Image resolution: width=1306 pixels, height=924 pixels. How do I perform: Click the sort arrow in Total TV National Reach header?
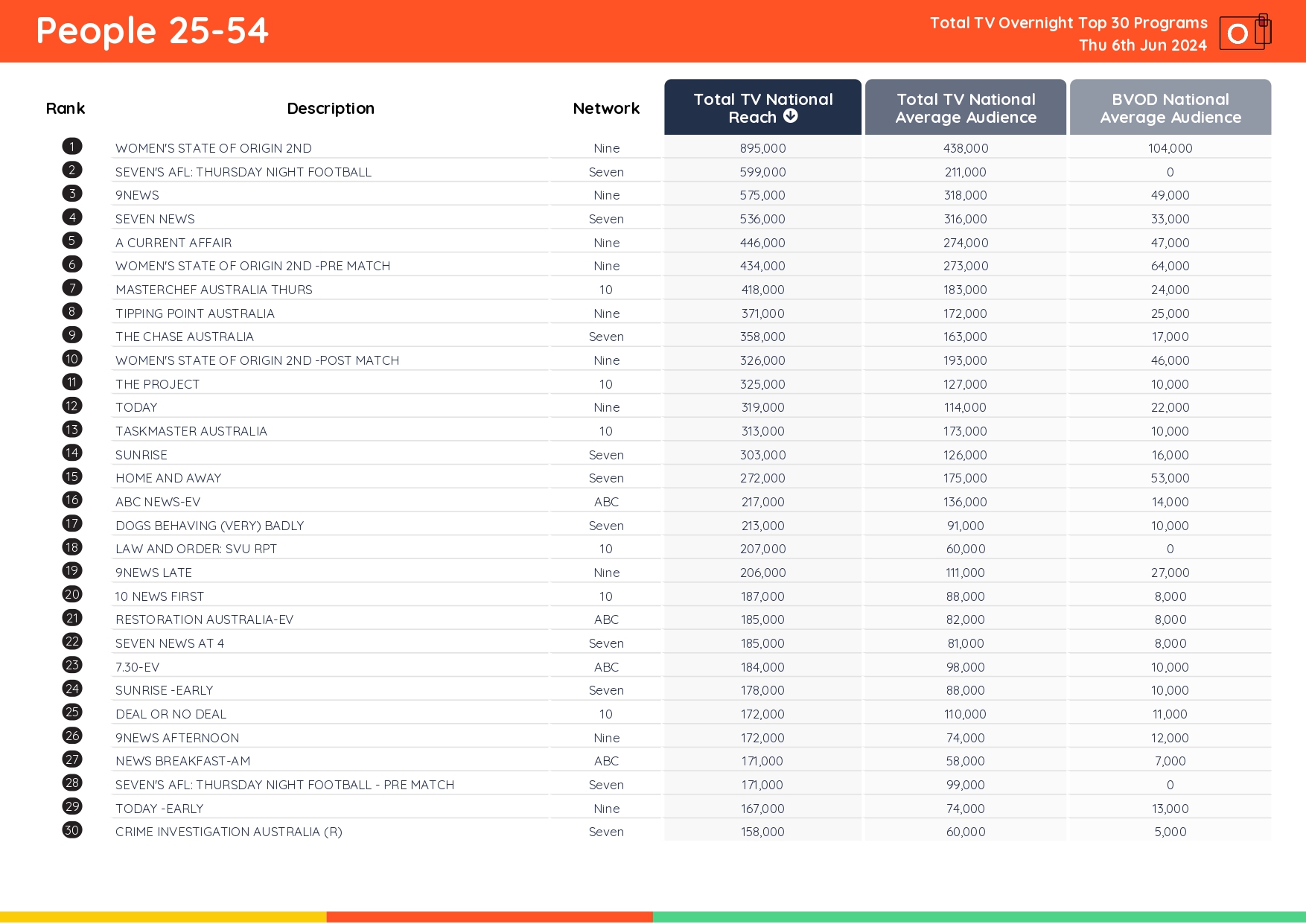[791, 116]
